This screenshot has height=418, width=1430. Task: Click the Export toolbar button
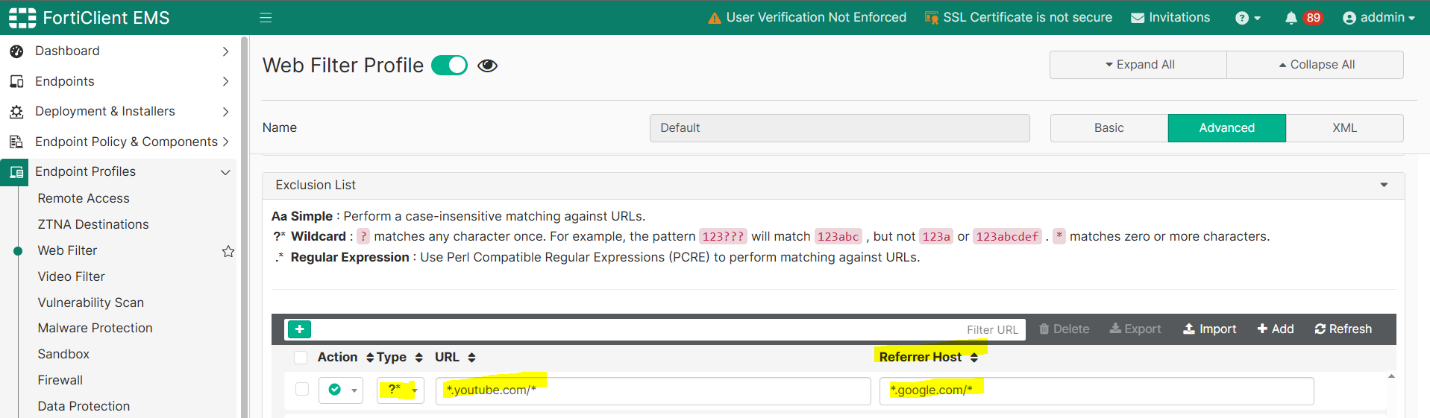(1136, 329)
